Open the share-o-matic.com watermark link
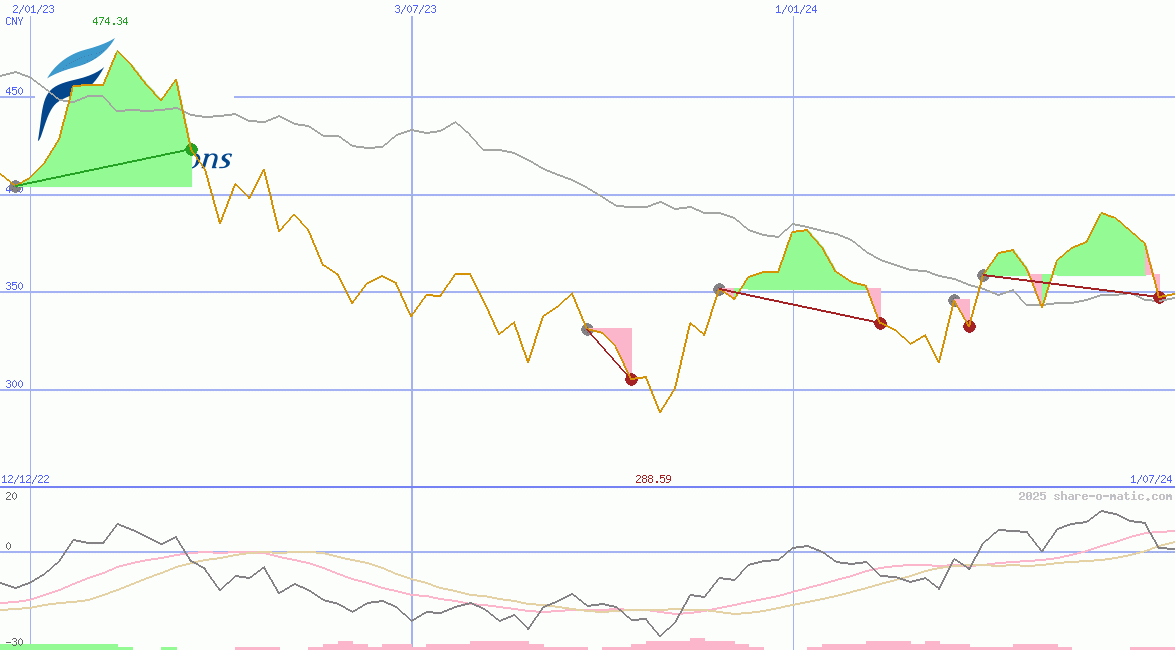Image resolution: width=1175 pixels, height=650 pixels. click(1095, 496)
